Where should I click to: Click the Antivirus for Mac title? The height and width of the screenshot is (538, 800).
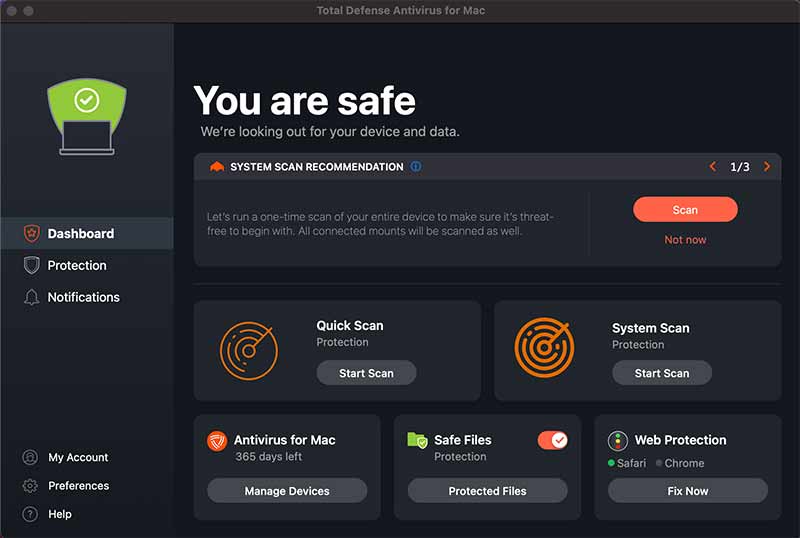(285, 440)
